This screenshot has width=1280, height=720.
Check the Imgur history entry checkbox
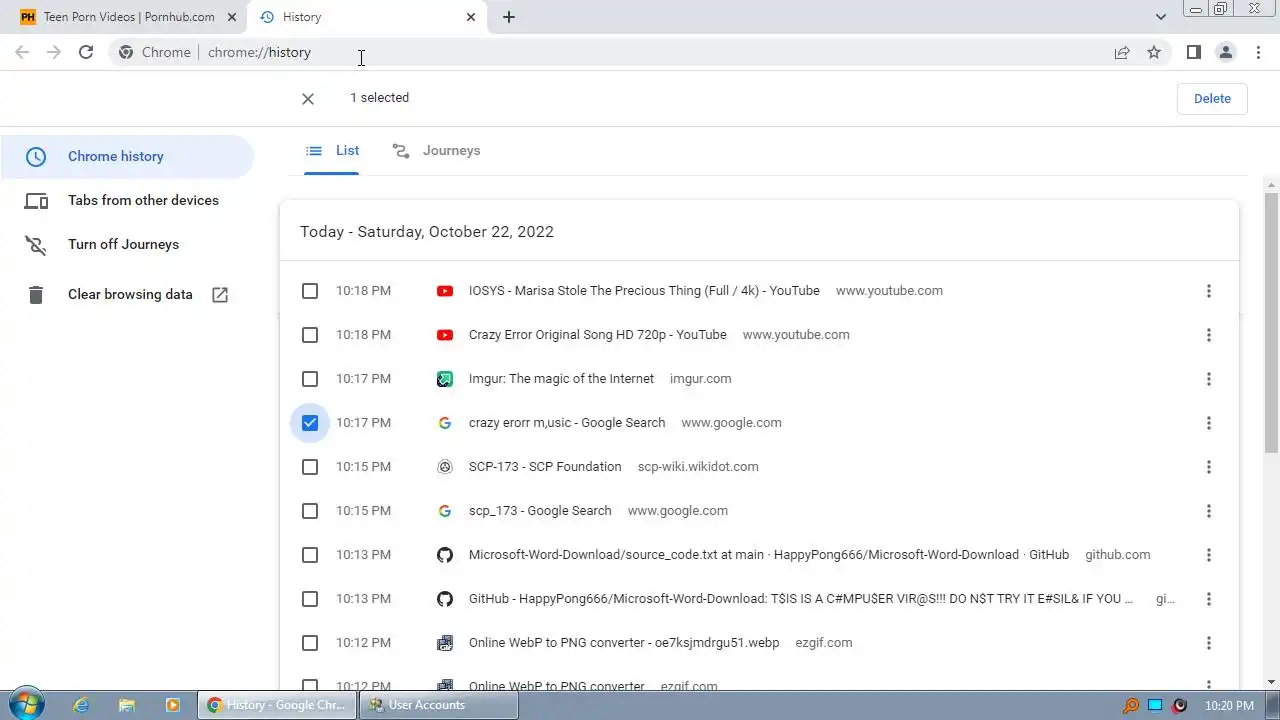click(x=310, y=379)
